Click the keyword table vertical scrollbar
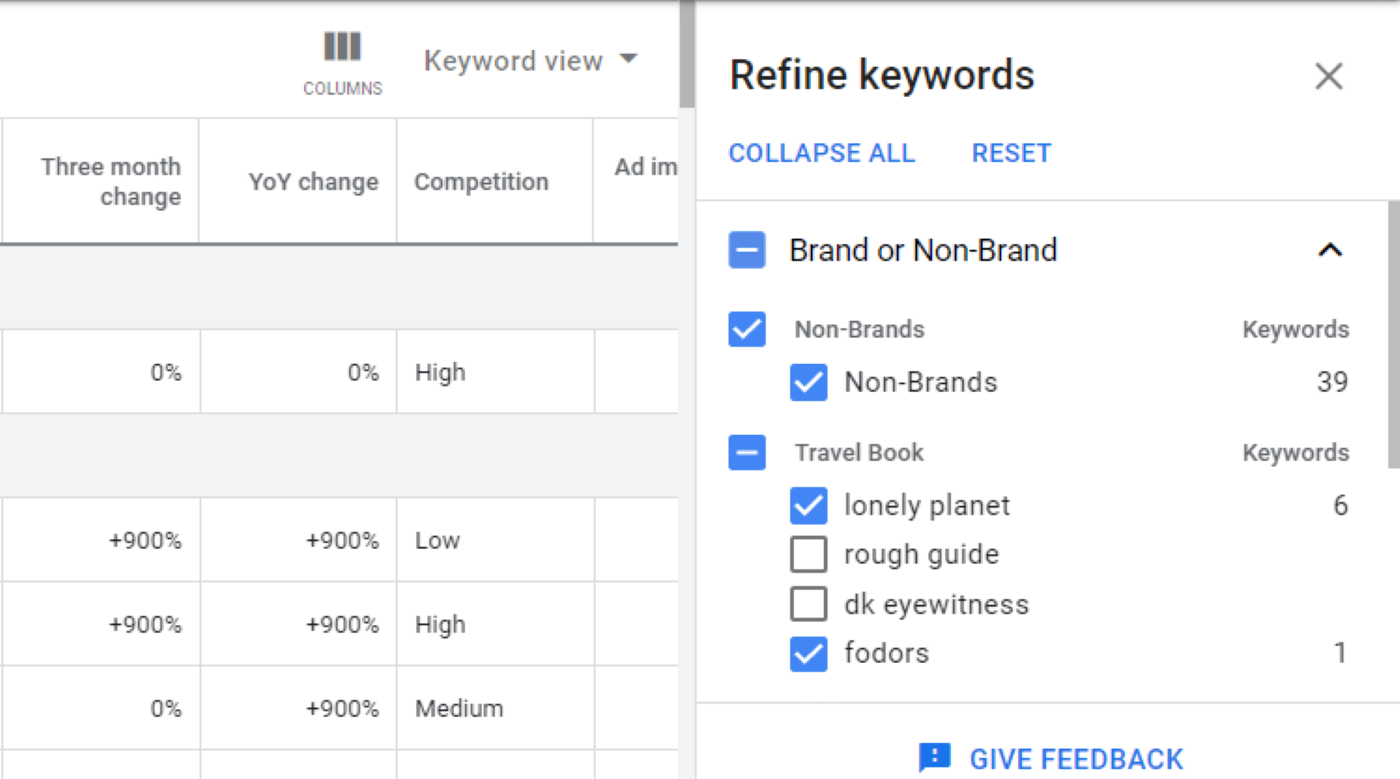1400x779 pixels. pos(686,54)
